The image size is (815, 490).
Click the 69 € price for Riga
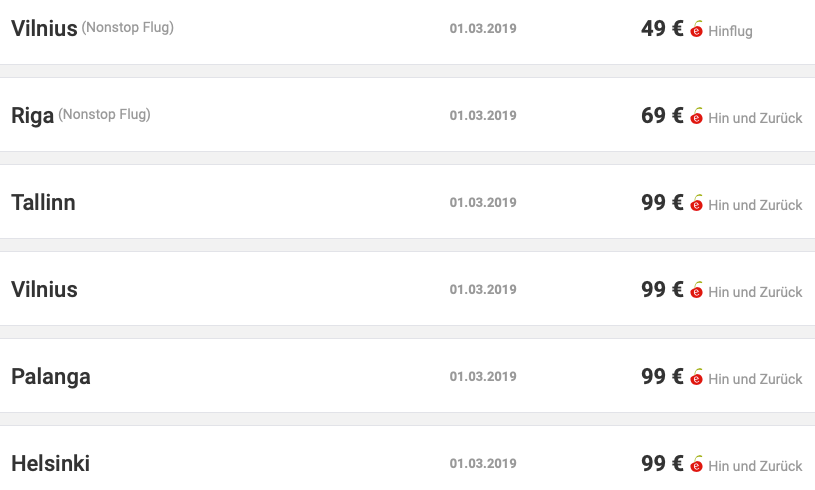[662, 115]
